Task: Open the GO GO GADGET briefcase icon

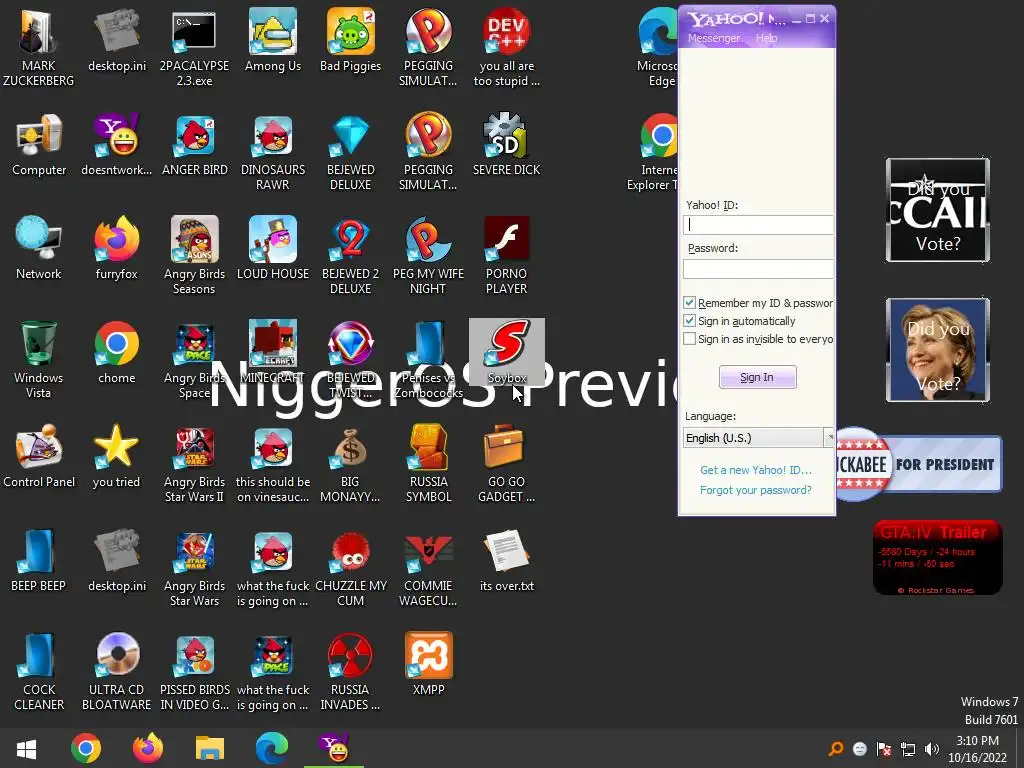Action: [x=506, y=462]
